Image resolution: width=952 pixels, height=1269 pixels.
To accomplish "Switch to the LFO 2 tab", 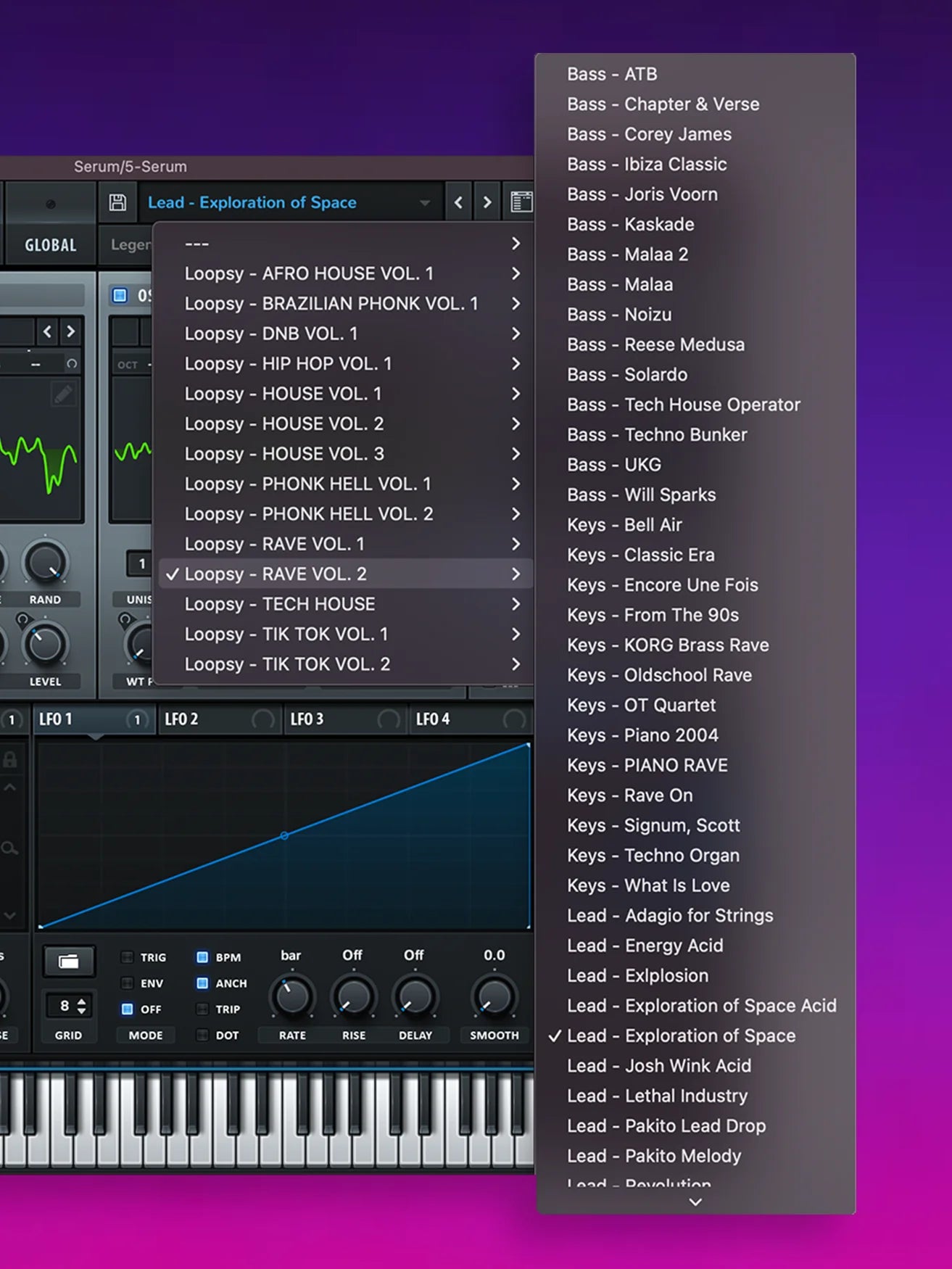I will coord(220,719).
